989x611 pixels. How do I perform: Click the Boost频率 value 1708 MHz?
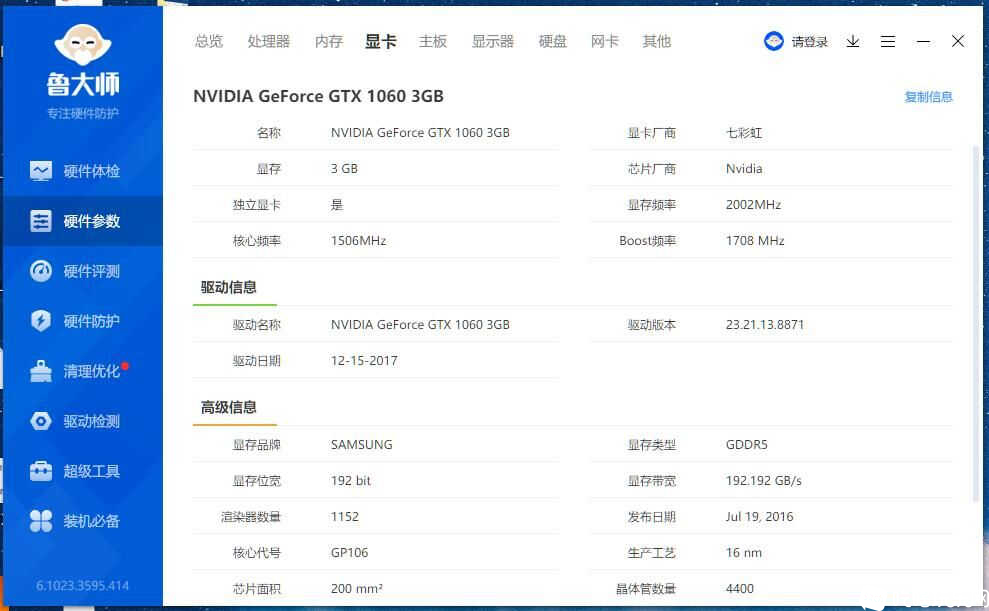[755, 241]
